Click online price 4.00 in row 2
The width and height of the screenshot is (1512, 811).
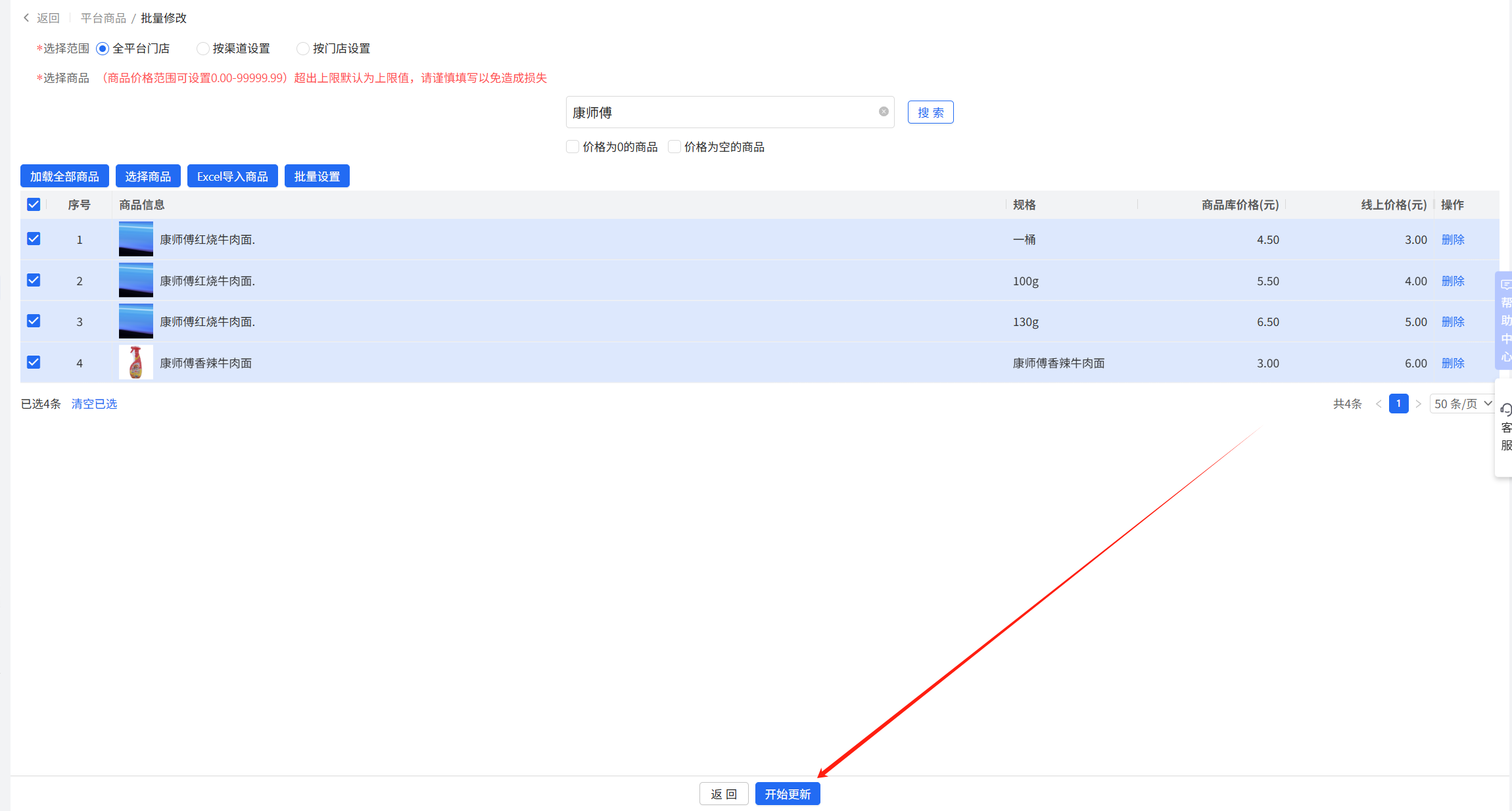1416,281
